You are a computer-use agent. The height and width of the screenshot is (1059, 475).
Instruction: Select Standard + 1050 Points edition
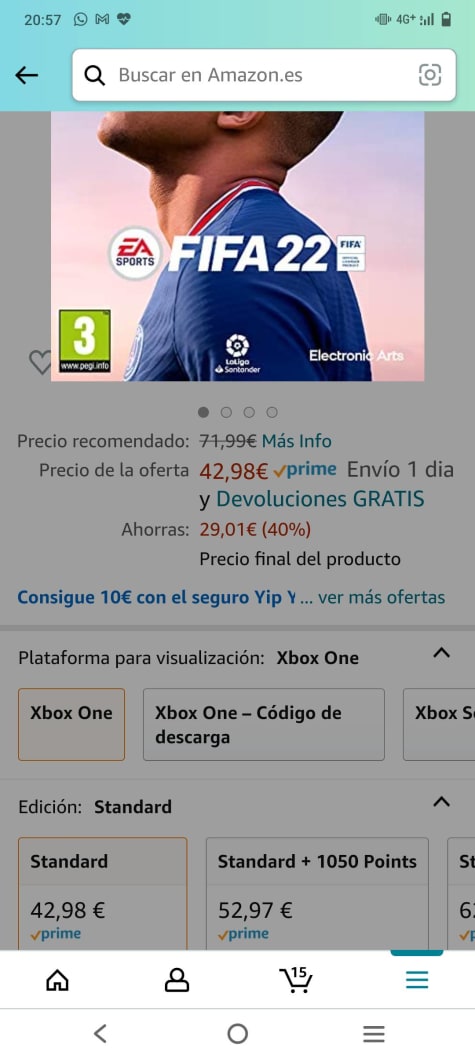coord(317,894)
